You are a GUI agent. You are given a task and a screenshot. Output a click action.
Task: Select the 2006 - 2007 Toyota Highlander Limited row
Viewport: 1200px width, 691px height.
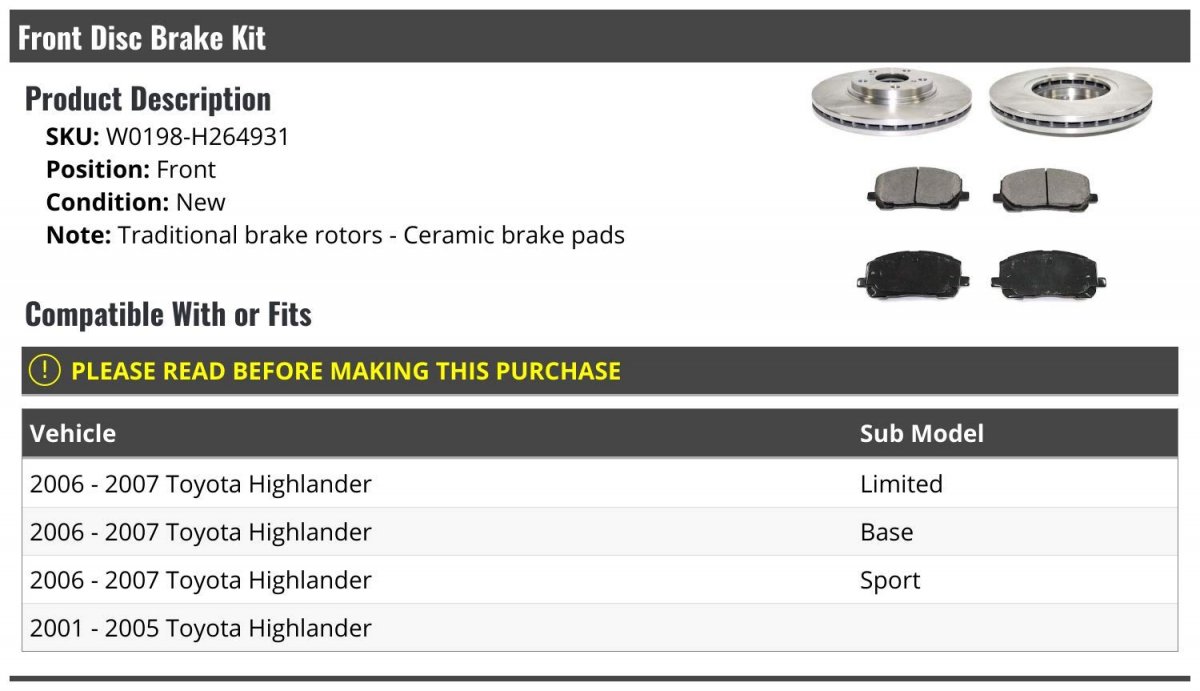pyautogui.click(x=599, y=484)
